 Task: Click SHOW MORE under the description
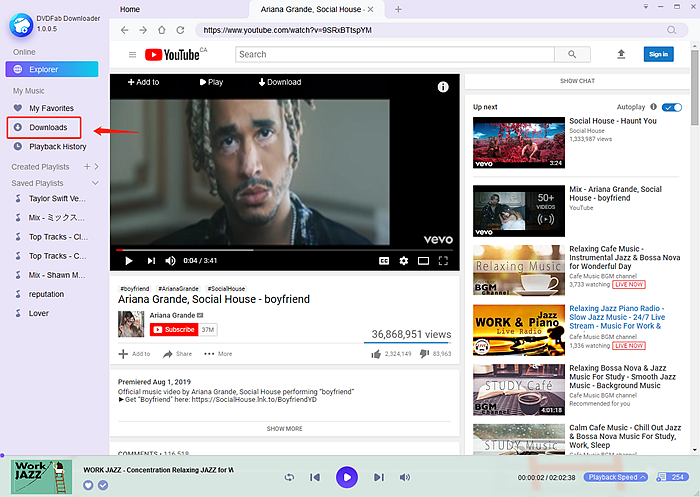coord(284,429)
